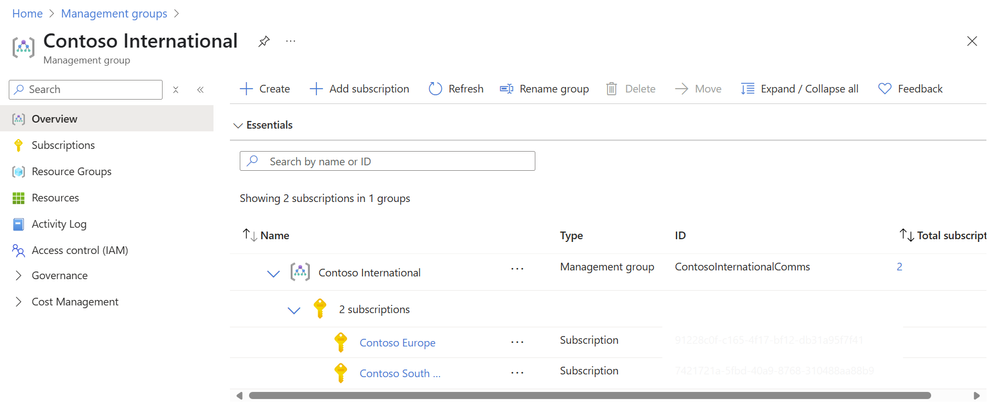Collapse the Contoso International tree row
The image size is (999, 416).
(273, 273)
